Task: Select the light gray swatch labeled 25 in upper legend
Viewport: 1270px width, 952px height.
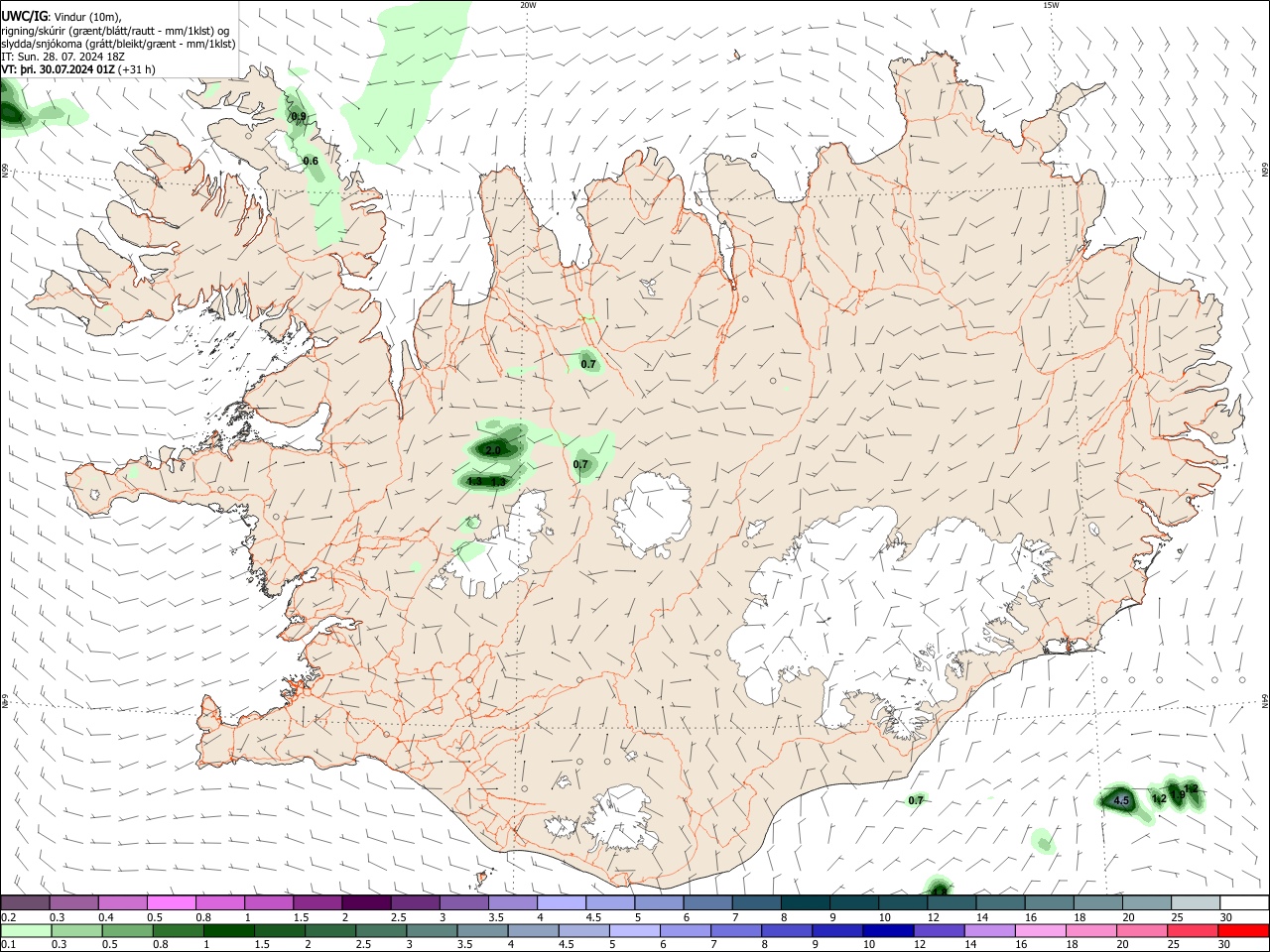Action: tap(1196, 903)
